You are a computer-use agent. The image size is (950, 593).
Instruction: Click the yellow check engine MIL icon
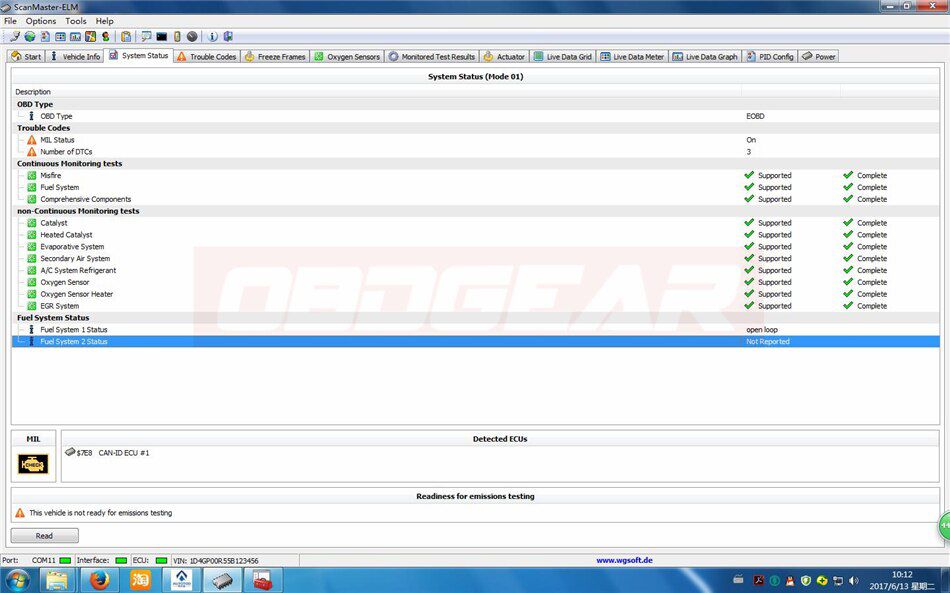(33, 464)
